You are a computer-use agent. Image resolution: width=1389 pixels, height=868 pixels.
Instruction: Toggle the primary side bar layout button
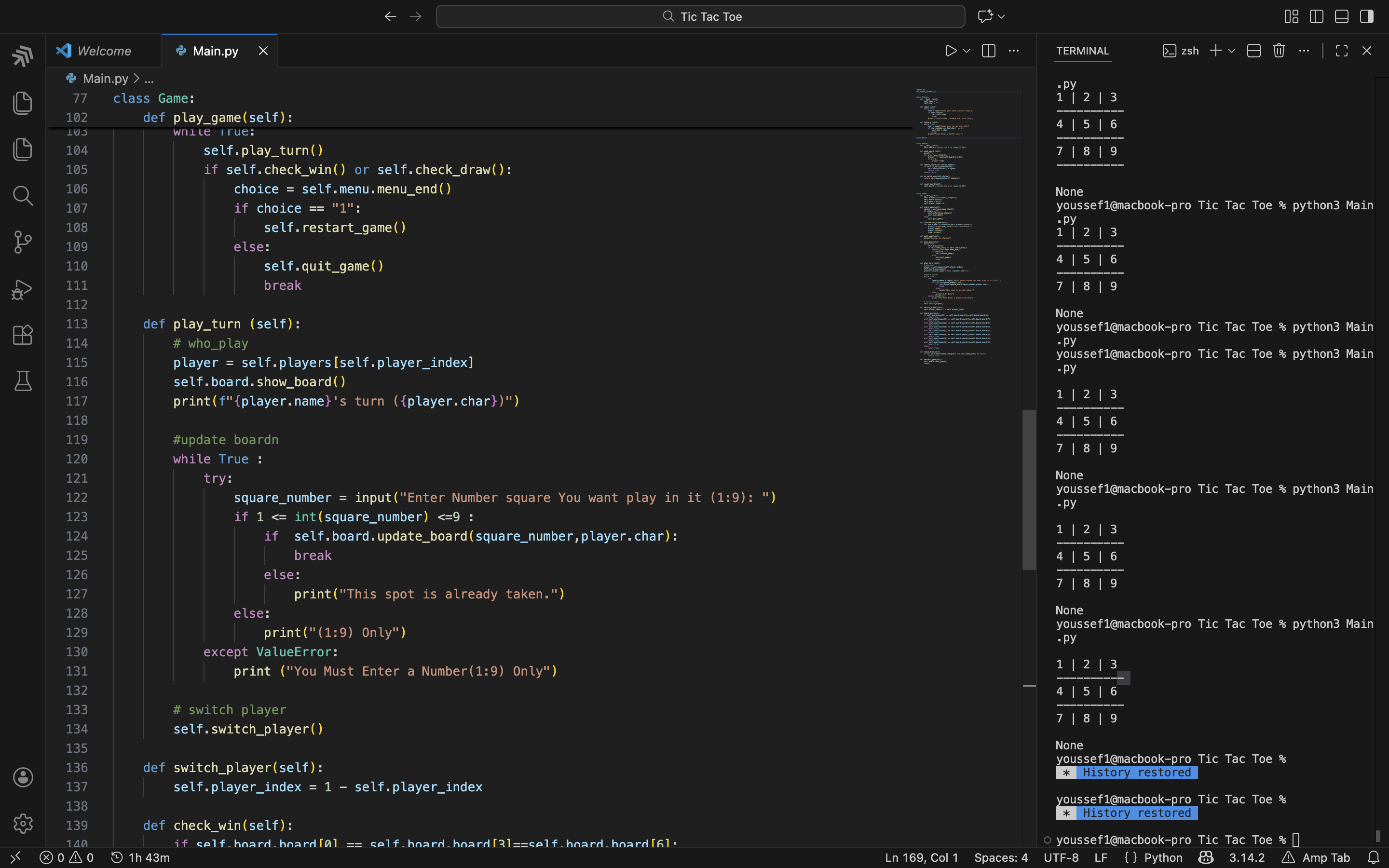pyautogui.click(x=1317, y=17)
